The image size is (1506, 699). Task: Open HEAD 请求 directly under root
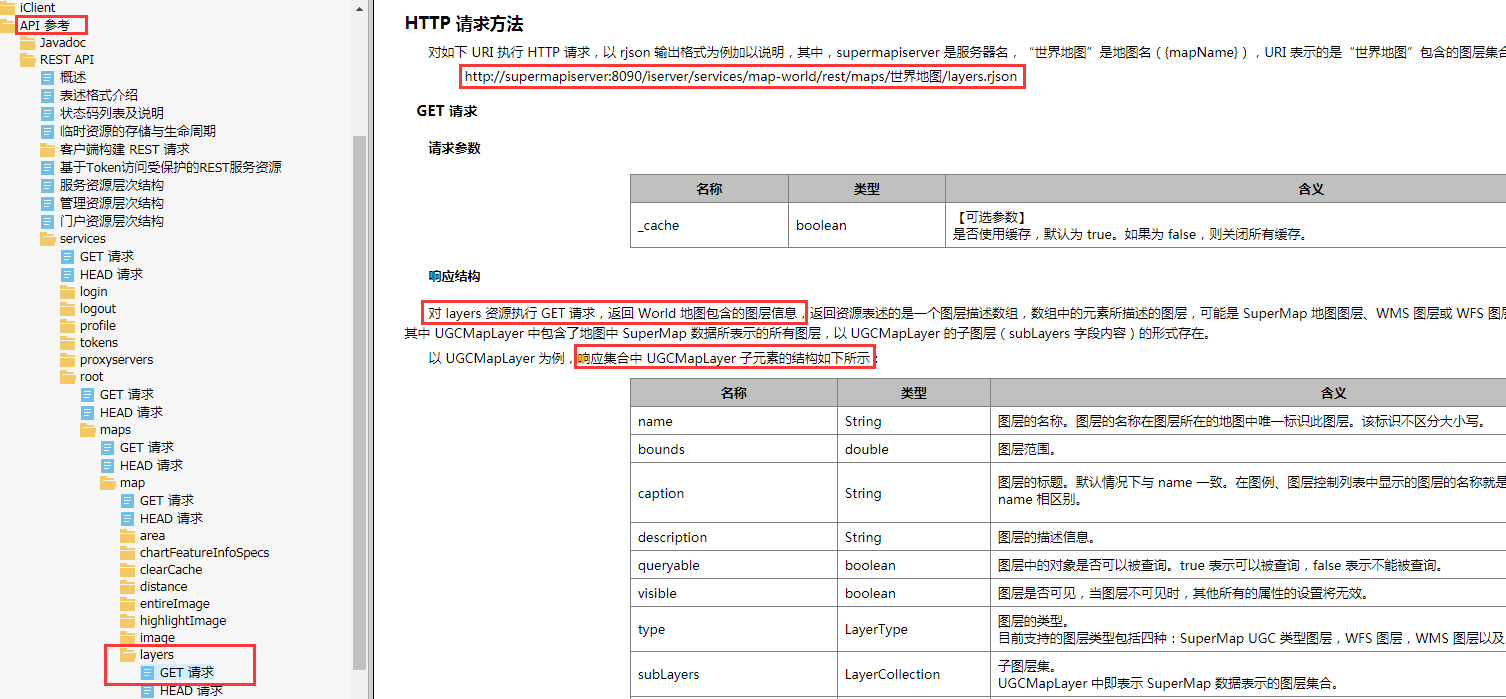click(131, 413)
